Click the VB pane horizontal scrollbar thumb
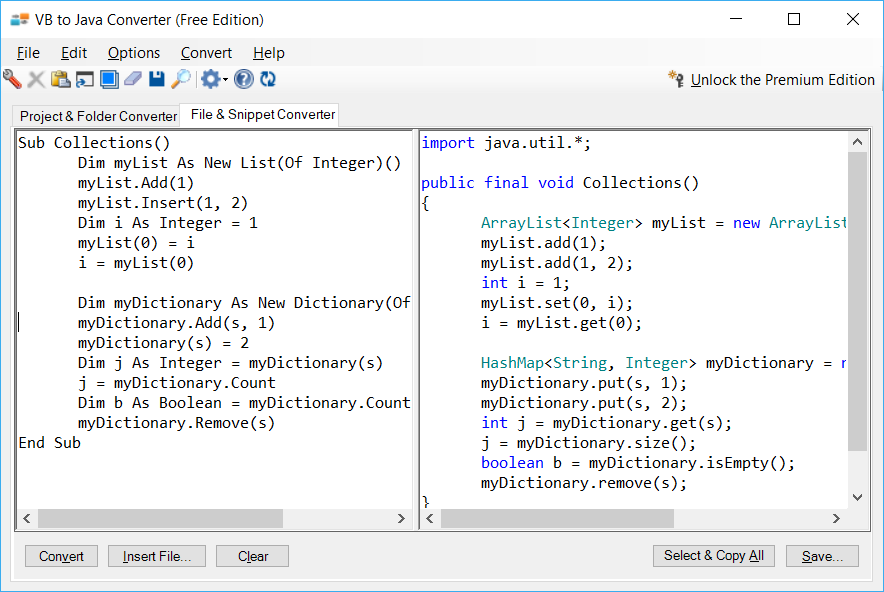This screenshot has width=884, height=592. [160, 518]
